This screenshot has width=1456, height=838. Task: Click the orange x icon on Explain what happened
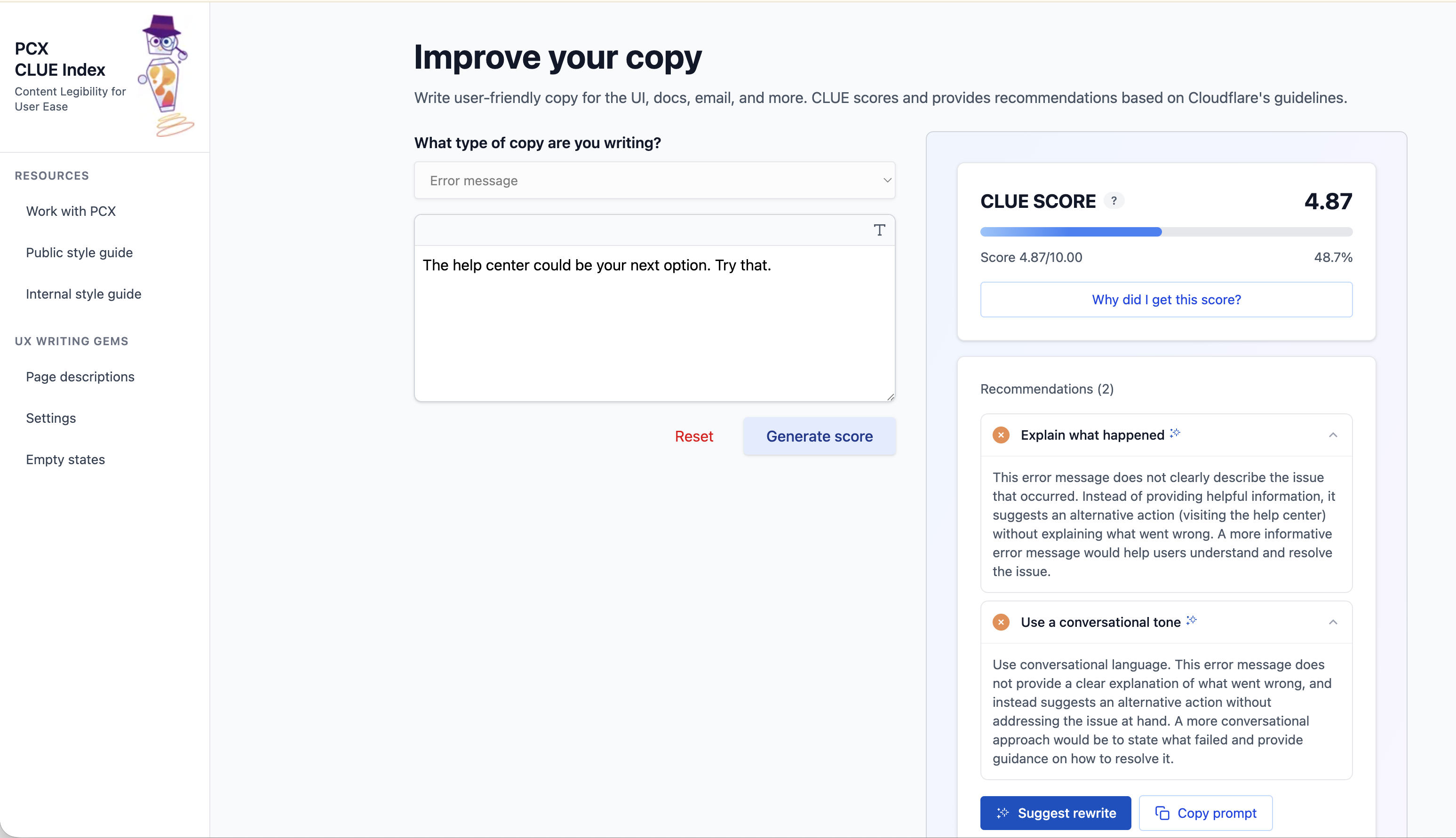[1000, 435]
